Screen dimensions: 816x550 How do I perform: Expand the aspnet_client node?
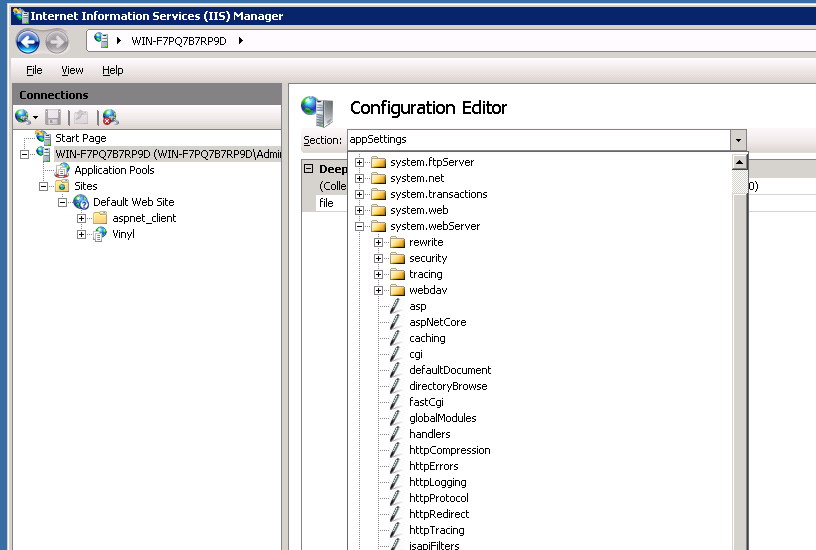click(x=82, y=219)
